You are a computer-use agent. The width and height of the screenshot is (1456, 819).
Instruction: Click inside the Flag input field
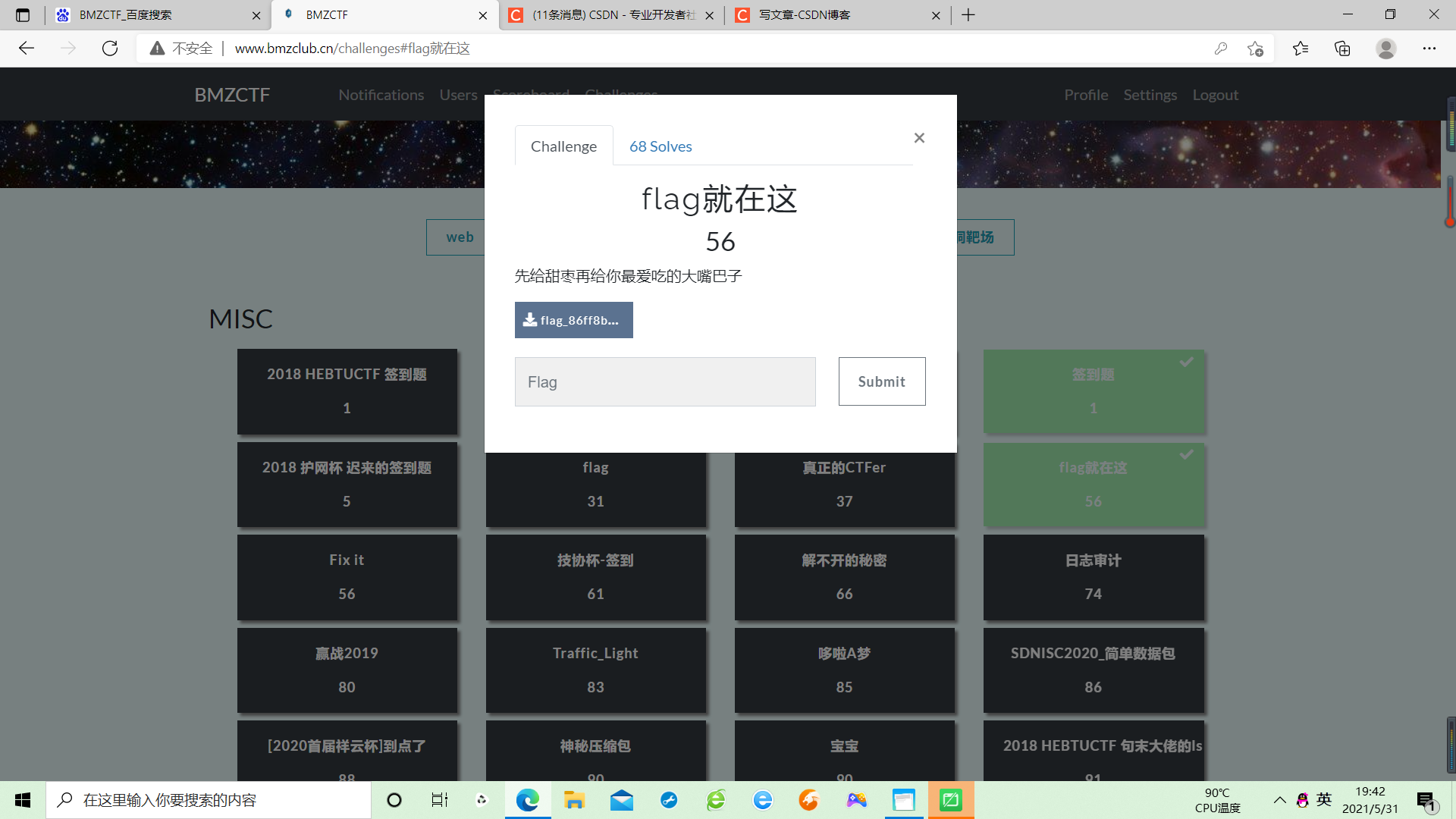(x=665, y=381)
